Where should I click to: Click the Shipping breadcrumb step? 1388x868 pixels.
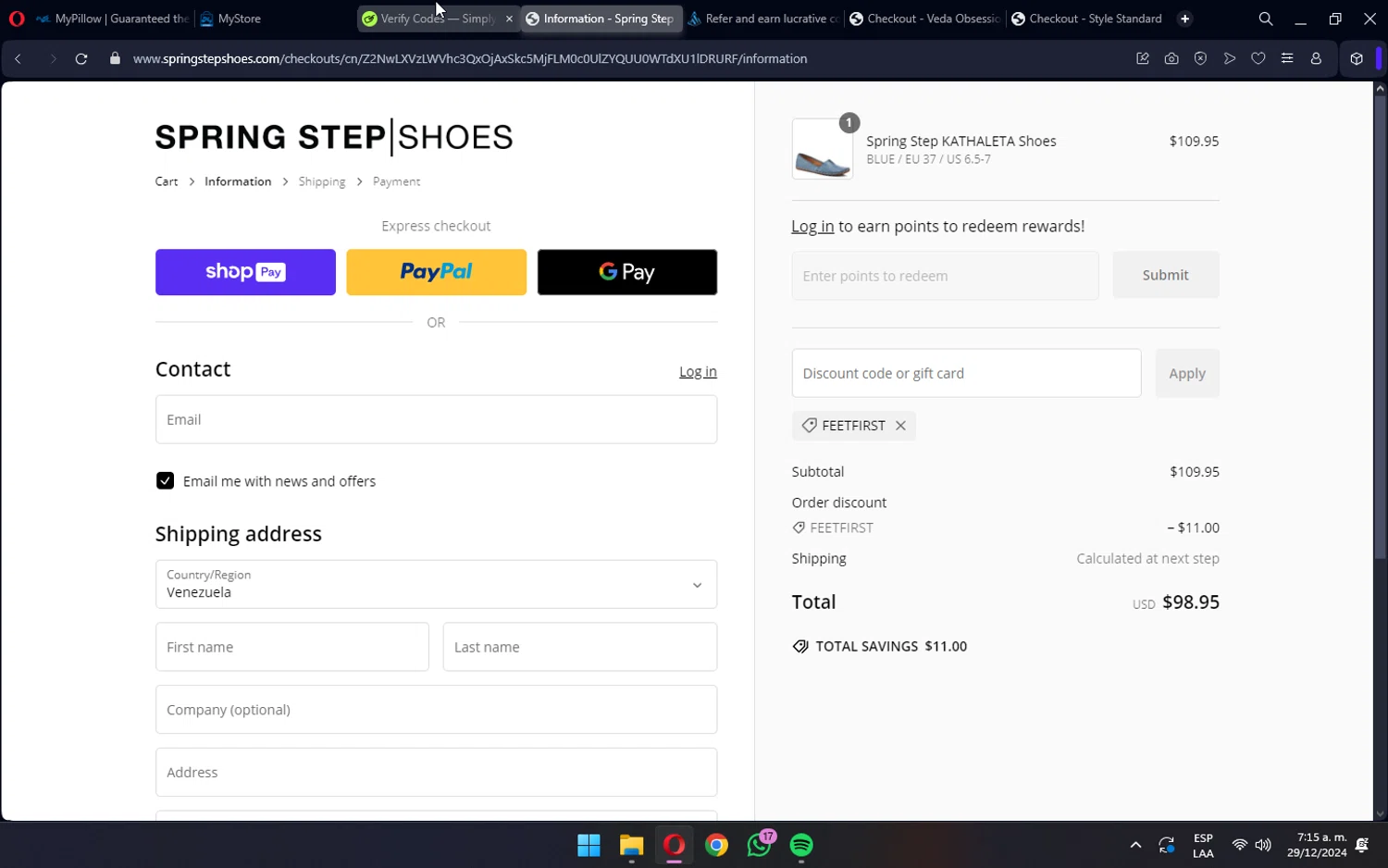pyautogui.click(x=322, y=181)
